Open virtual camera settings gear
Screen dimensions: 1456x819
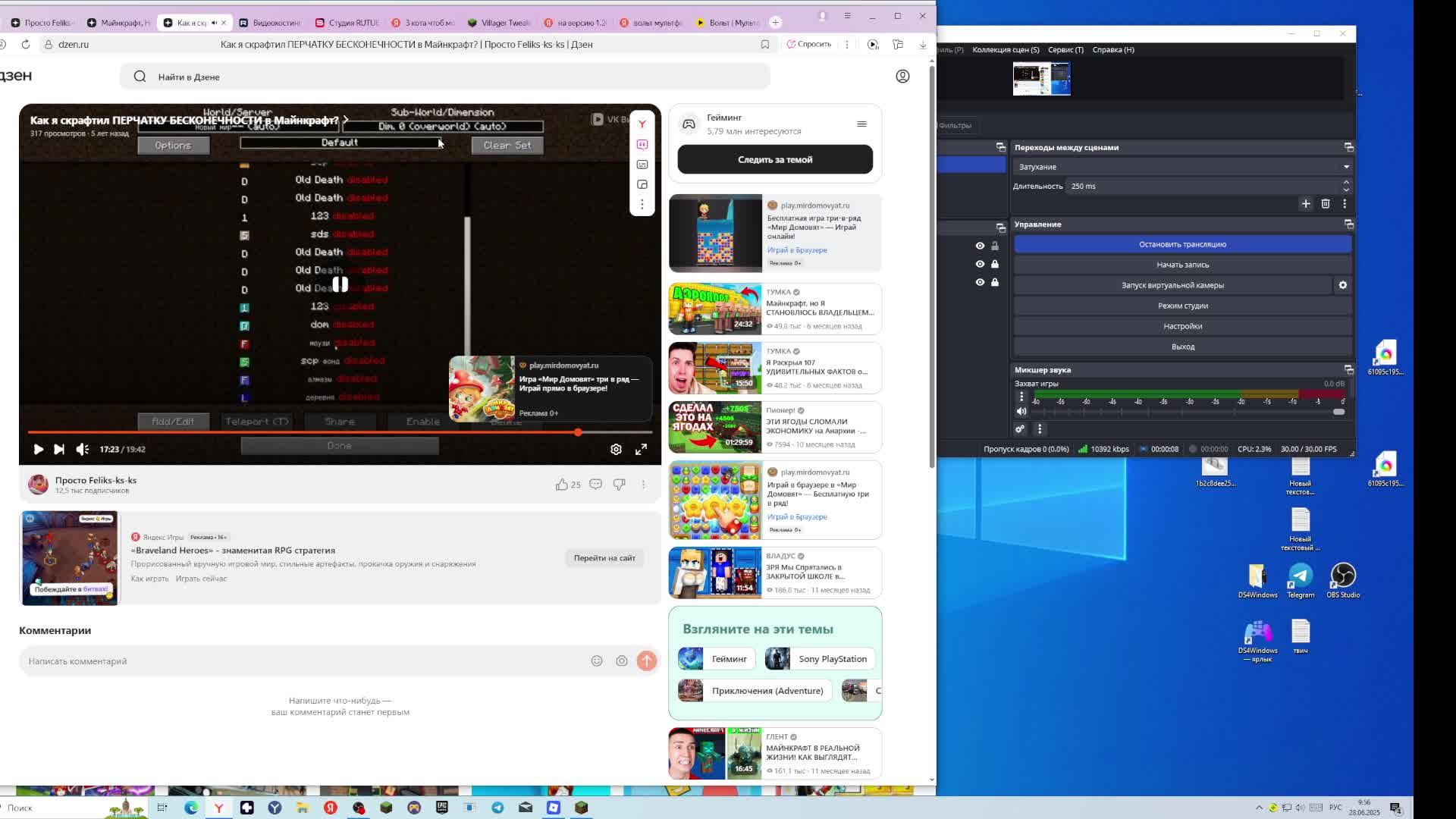coord(1342,285)
